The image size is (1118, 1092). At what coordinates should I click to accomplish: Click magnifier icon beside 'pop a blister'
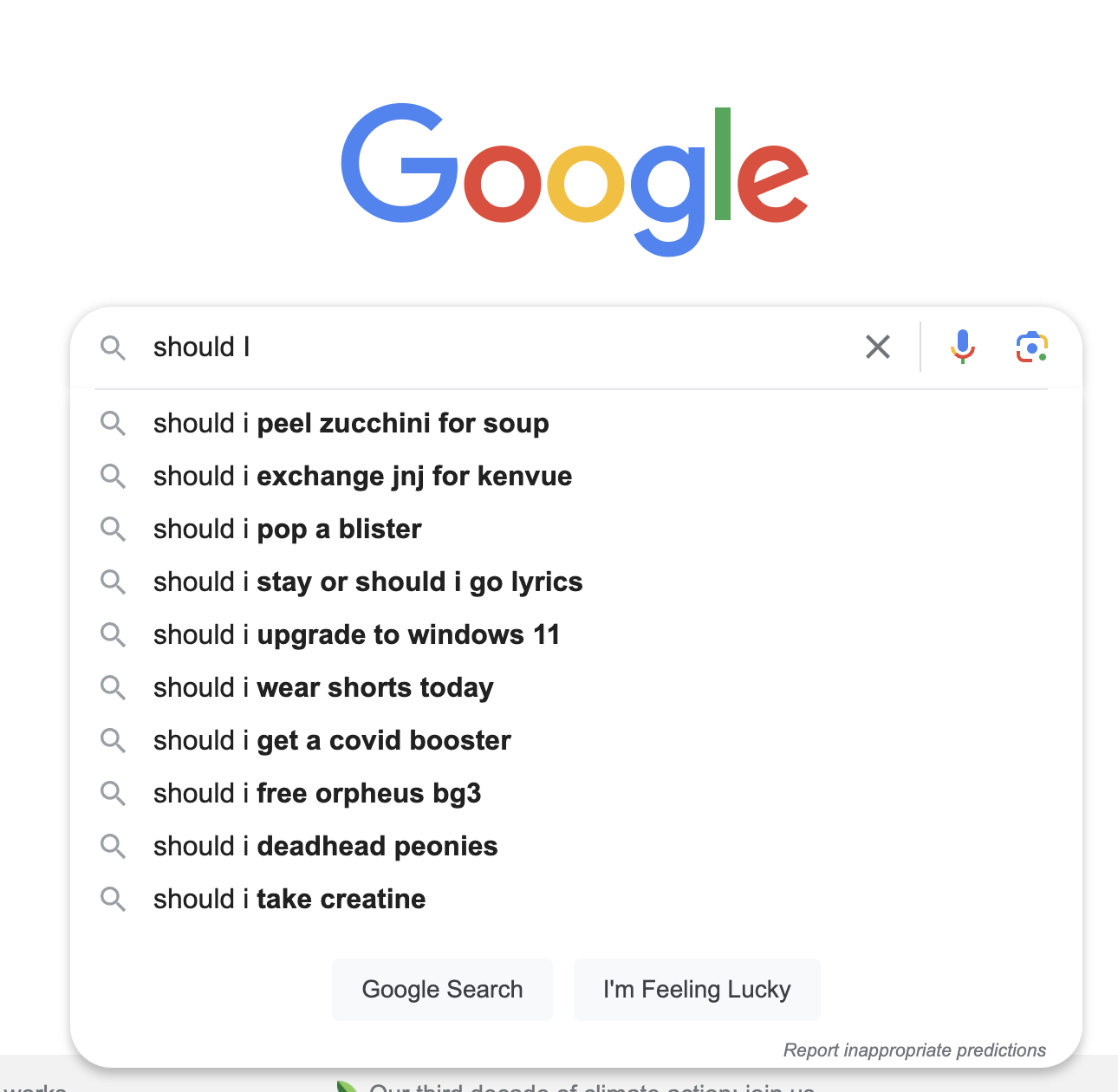tap(114, 529)
